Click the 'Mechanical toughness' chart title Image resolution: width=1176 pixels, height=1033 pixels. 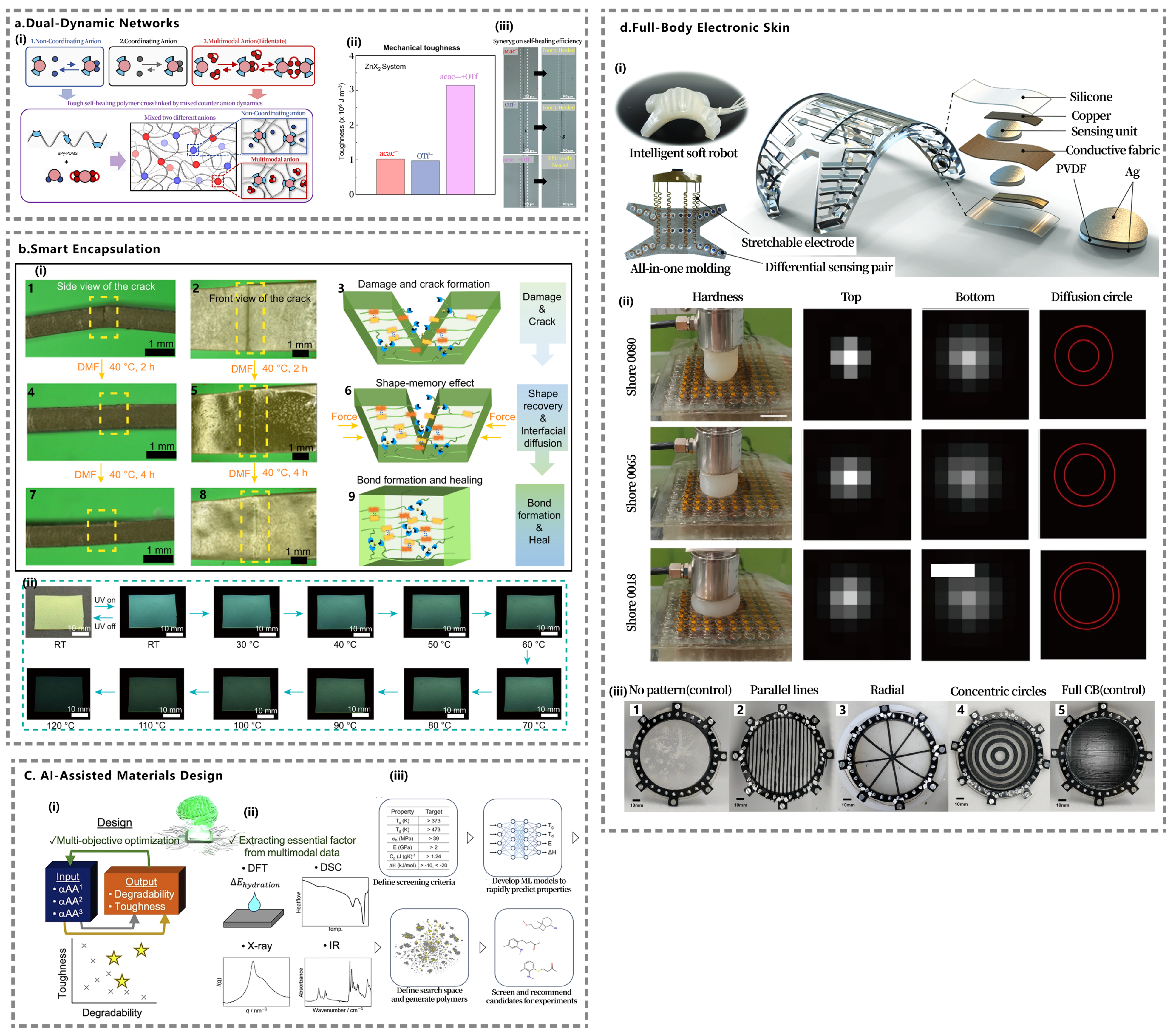coord(422,48)
